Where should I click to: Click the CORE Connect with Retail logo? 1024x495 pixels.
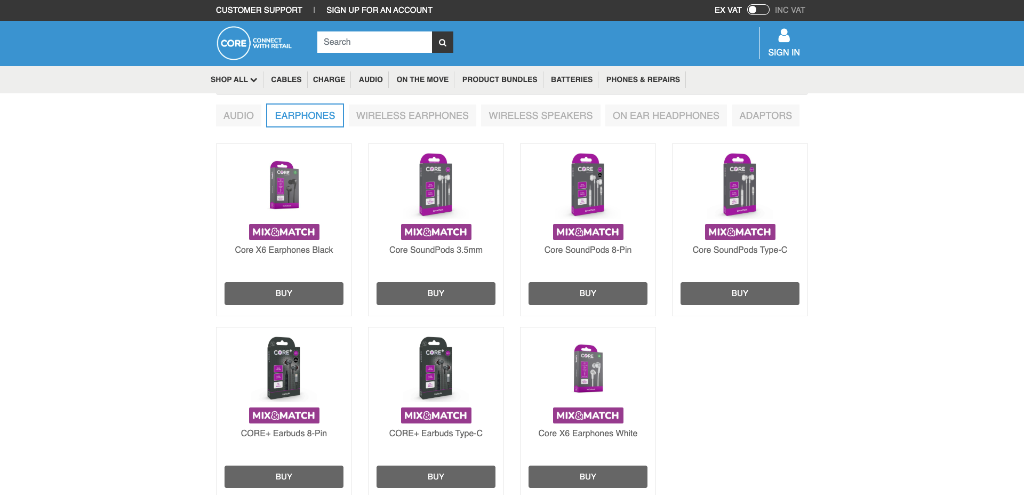pyautogui.click(x=254, y=43)
